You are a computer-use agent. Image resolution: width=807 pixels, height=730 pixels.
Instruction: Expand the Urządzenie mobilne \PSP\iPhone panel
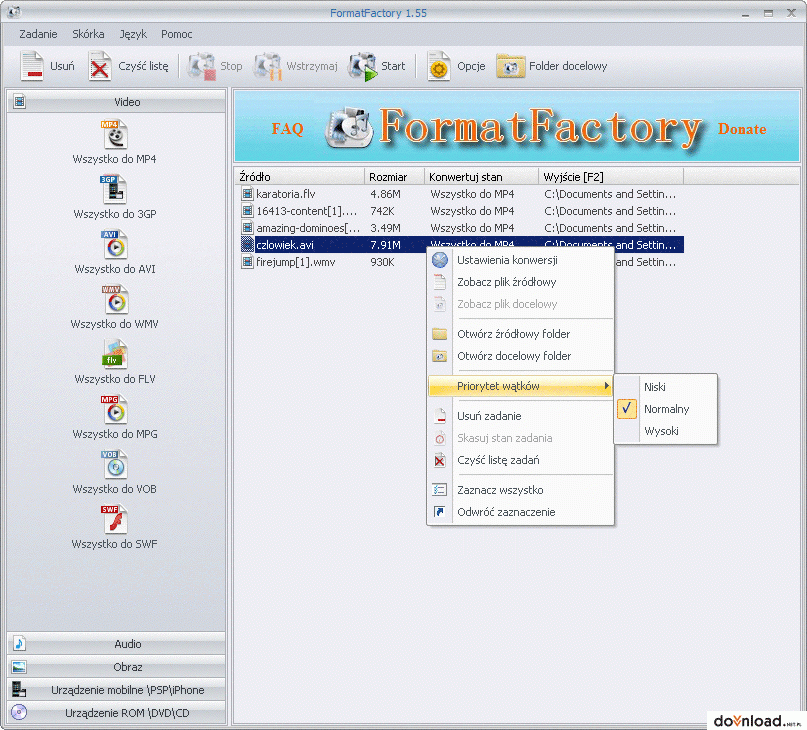tap(116, 690)
